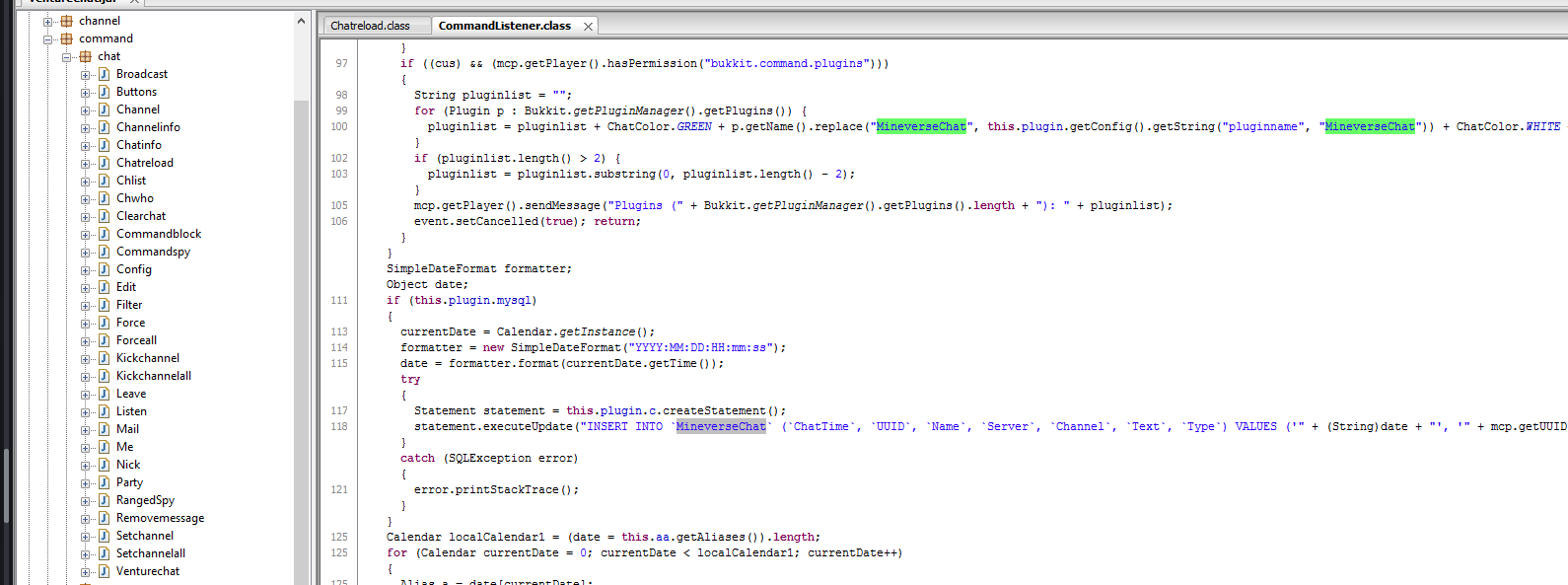Click the Venturechat class file icon

(104, 571)
